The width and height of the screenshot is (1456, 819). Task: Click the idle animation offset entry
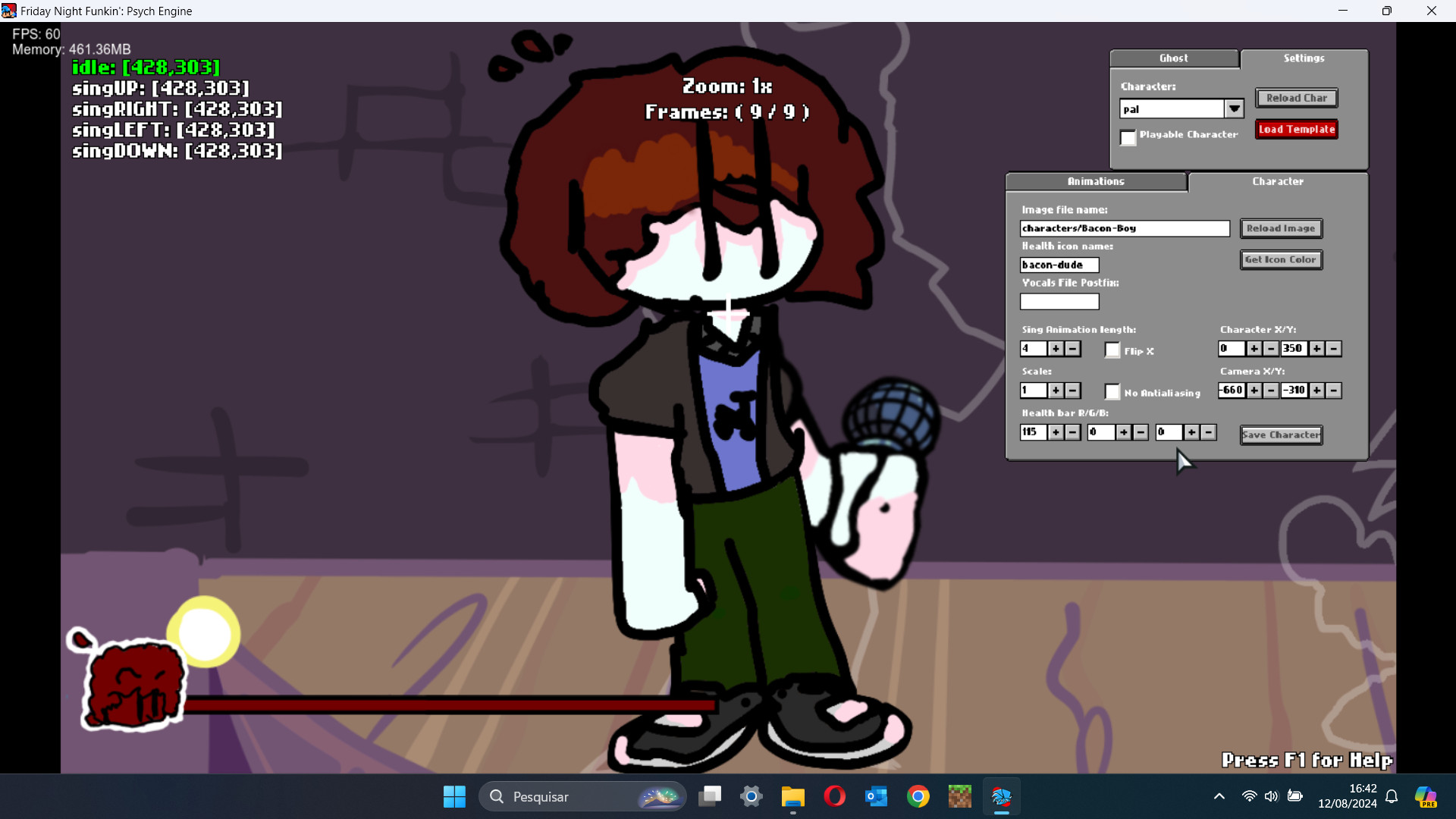(x=146, y=67)
